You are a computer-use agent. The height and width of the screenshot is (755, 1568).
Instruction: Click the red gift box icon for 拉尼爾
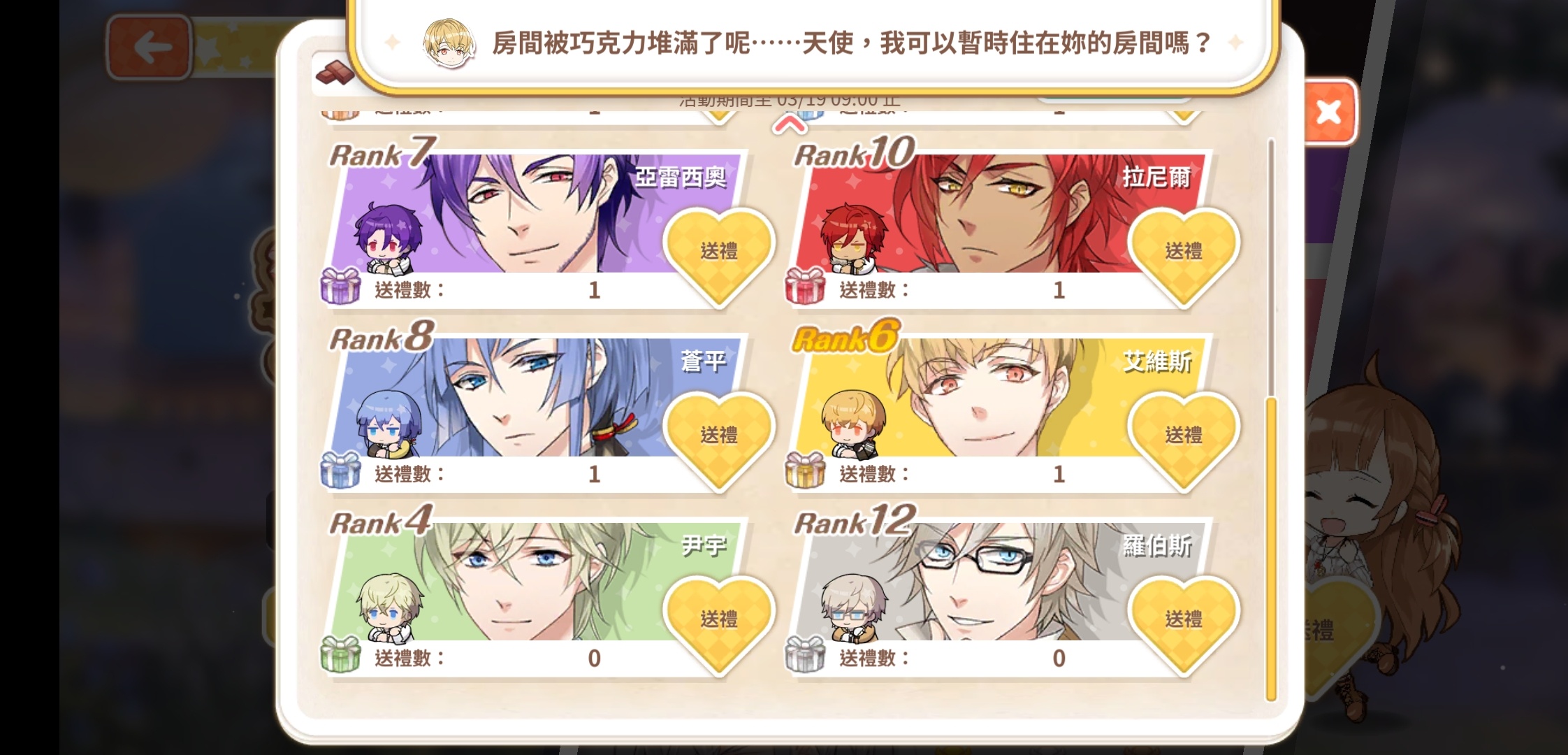tap(805, 286)
